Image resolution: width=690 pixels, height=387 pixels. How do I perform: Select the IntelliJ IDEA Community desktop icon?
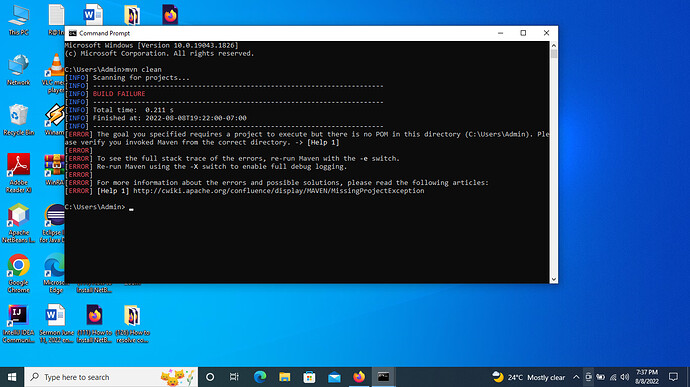[x=18, y=324]
